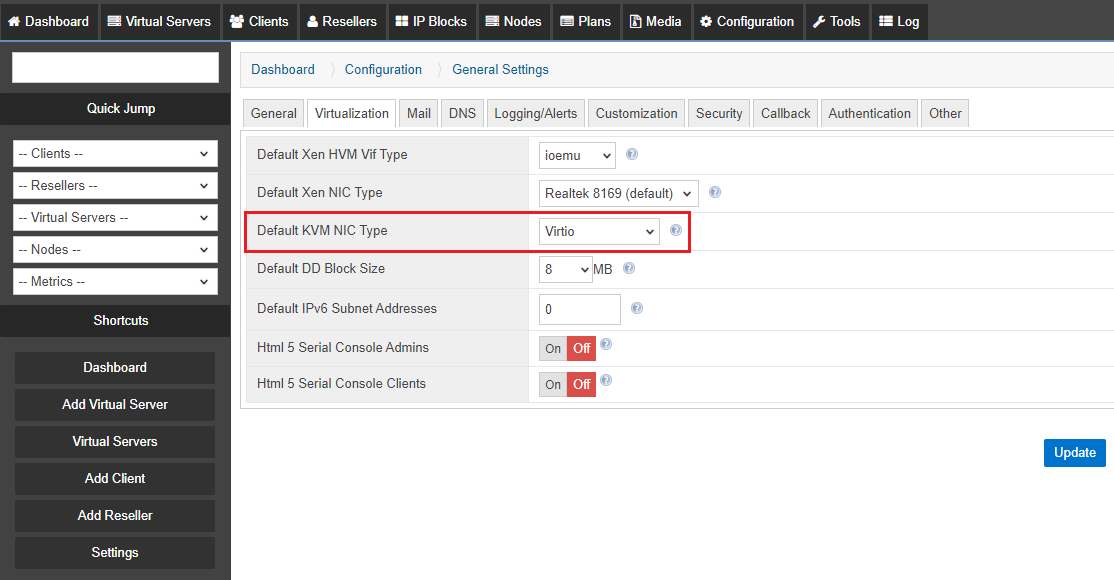Follow the Configuration breadcrumb link
The height and width of the screenshot is (580, 1114).
[383, 70]
